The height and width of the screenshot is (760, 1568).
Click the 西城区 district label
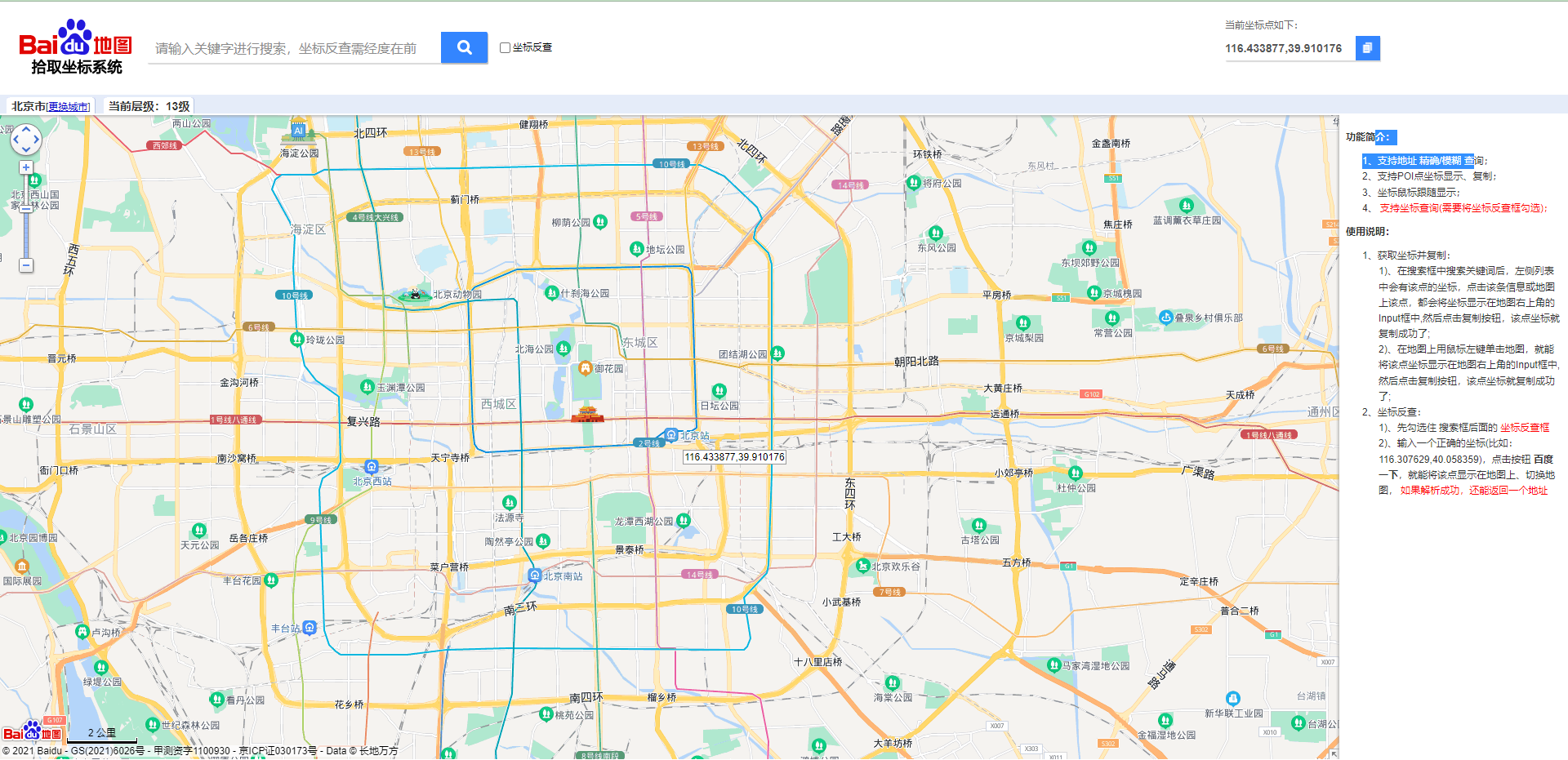pos(498,404)
